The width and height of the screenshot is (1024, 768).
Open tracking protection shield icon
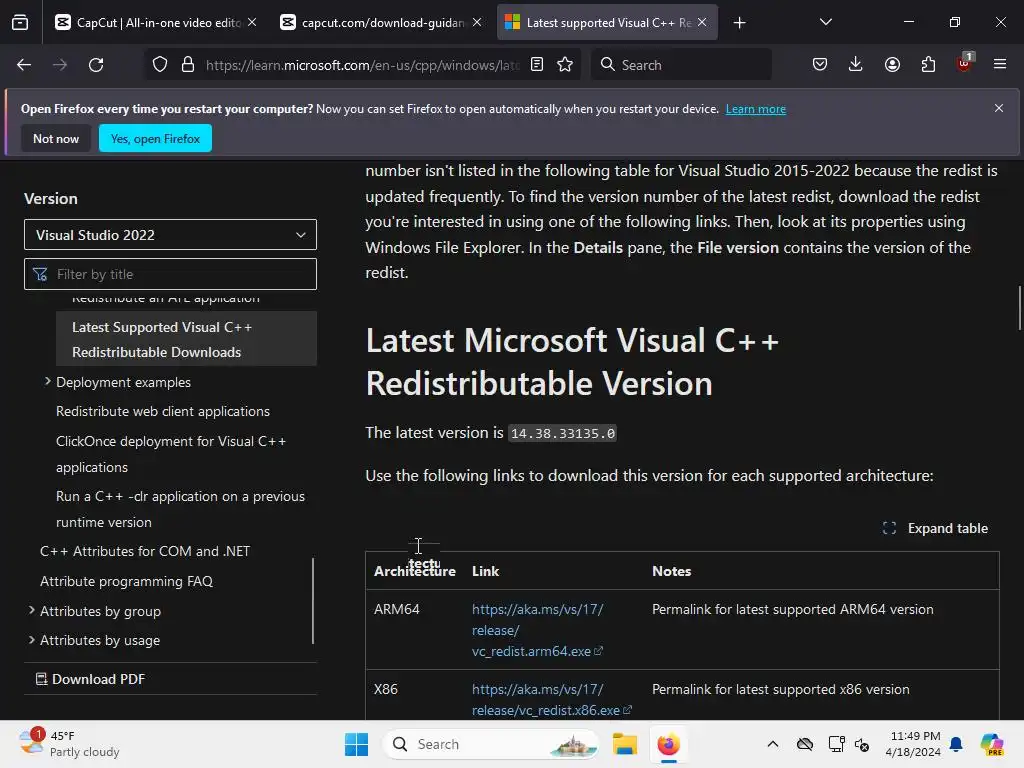(160, 65)
